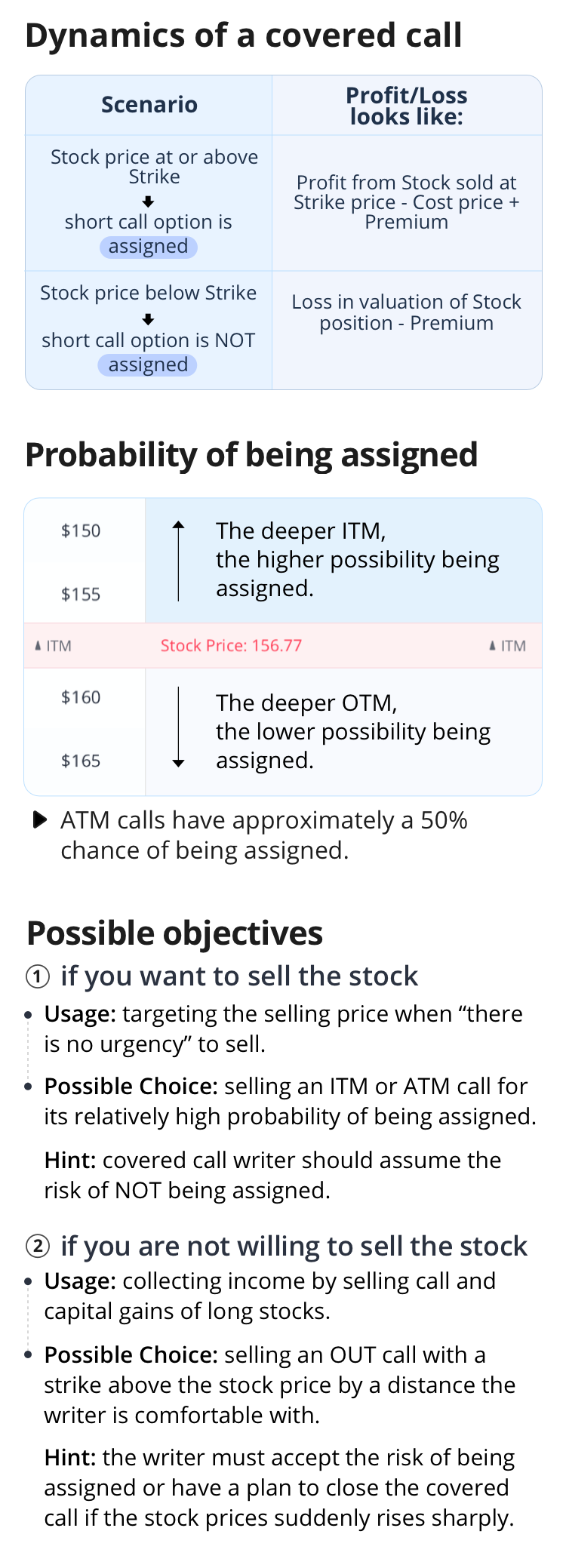This screenshot has height=1568, width=566.
Task: Click the left ITM triangle marker
Action: point(38,646)
